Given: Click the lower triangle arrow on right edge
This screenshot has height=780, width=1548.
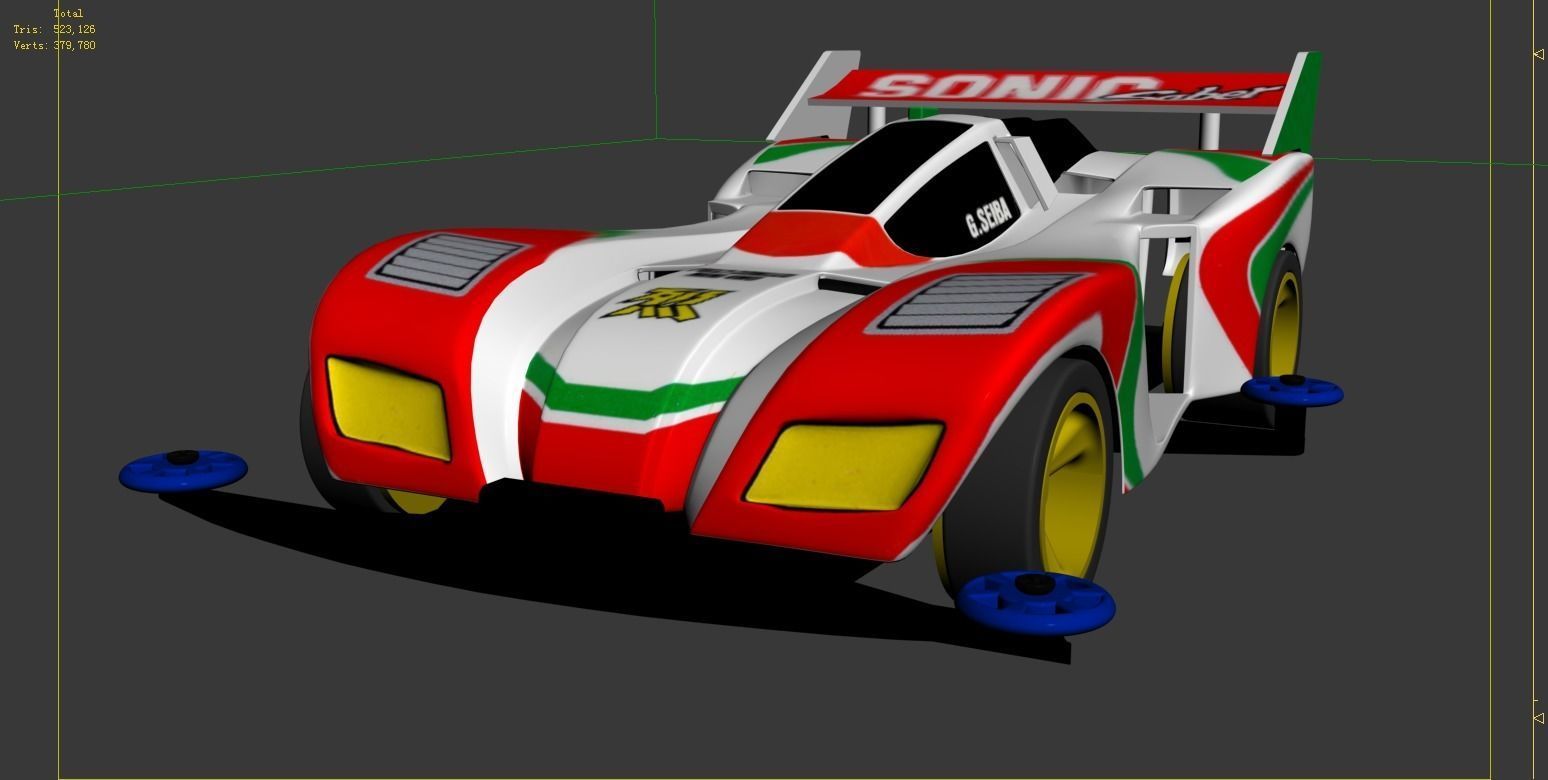Looking at the screenshot, I should 1538,718.
